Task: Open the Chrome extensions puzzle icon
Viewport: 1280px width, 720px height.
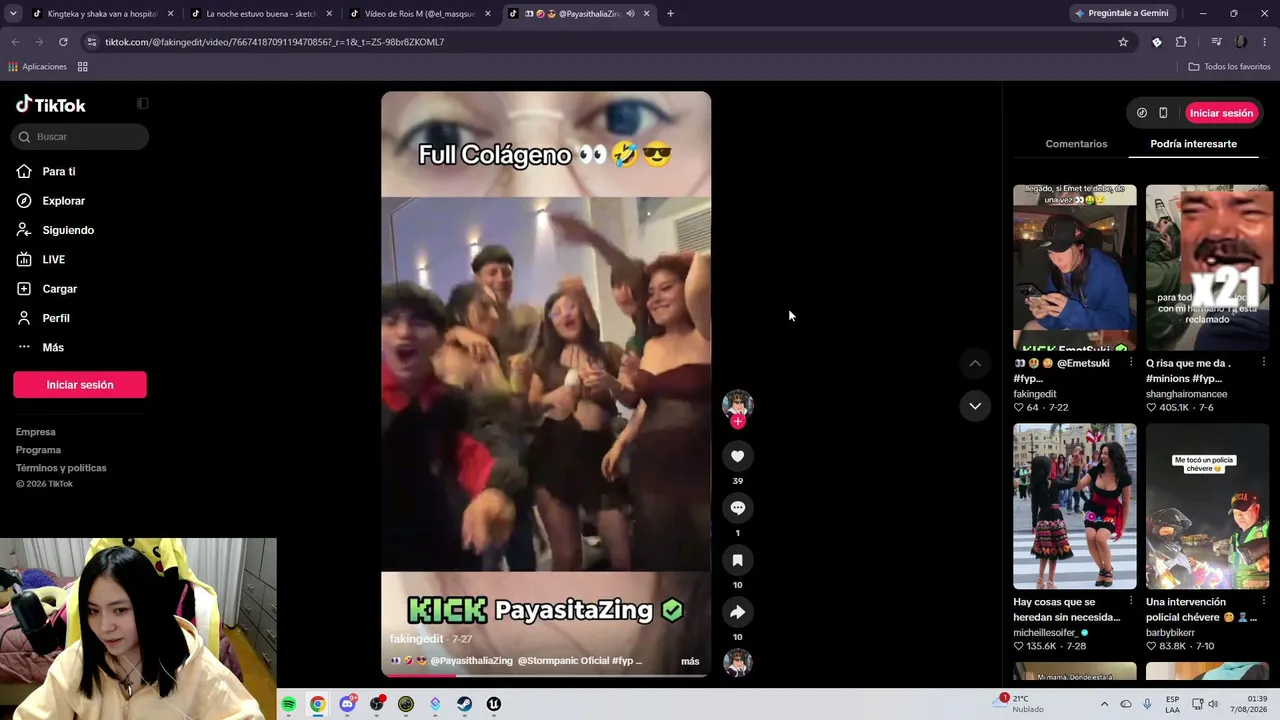Action: click(x=1181, y=42)
